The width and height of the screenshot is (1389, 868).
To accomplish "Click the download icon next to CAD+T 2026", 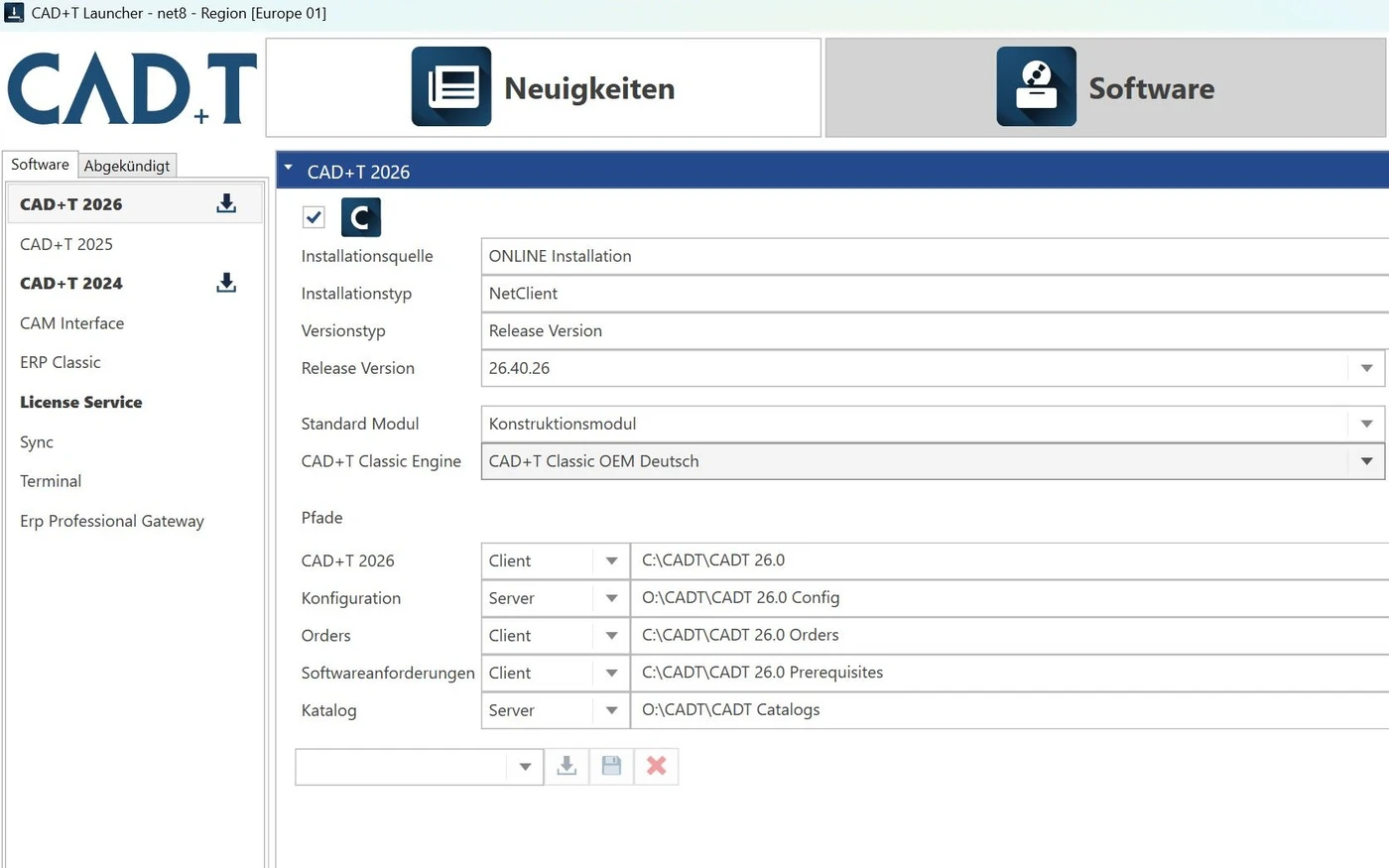I will [226, 203].
